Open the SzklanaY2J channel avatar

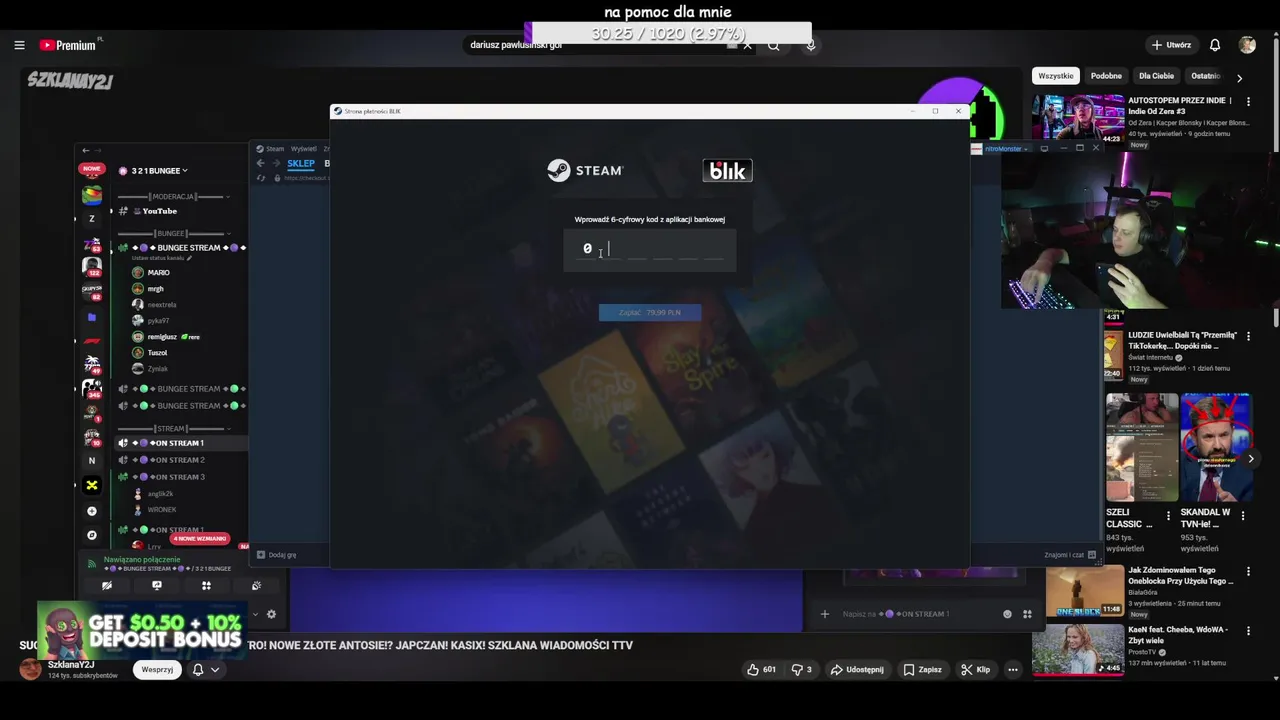click(31, 669)
